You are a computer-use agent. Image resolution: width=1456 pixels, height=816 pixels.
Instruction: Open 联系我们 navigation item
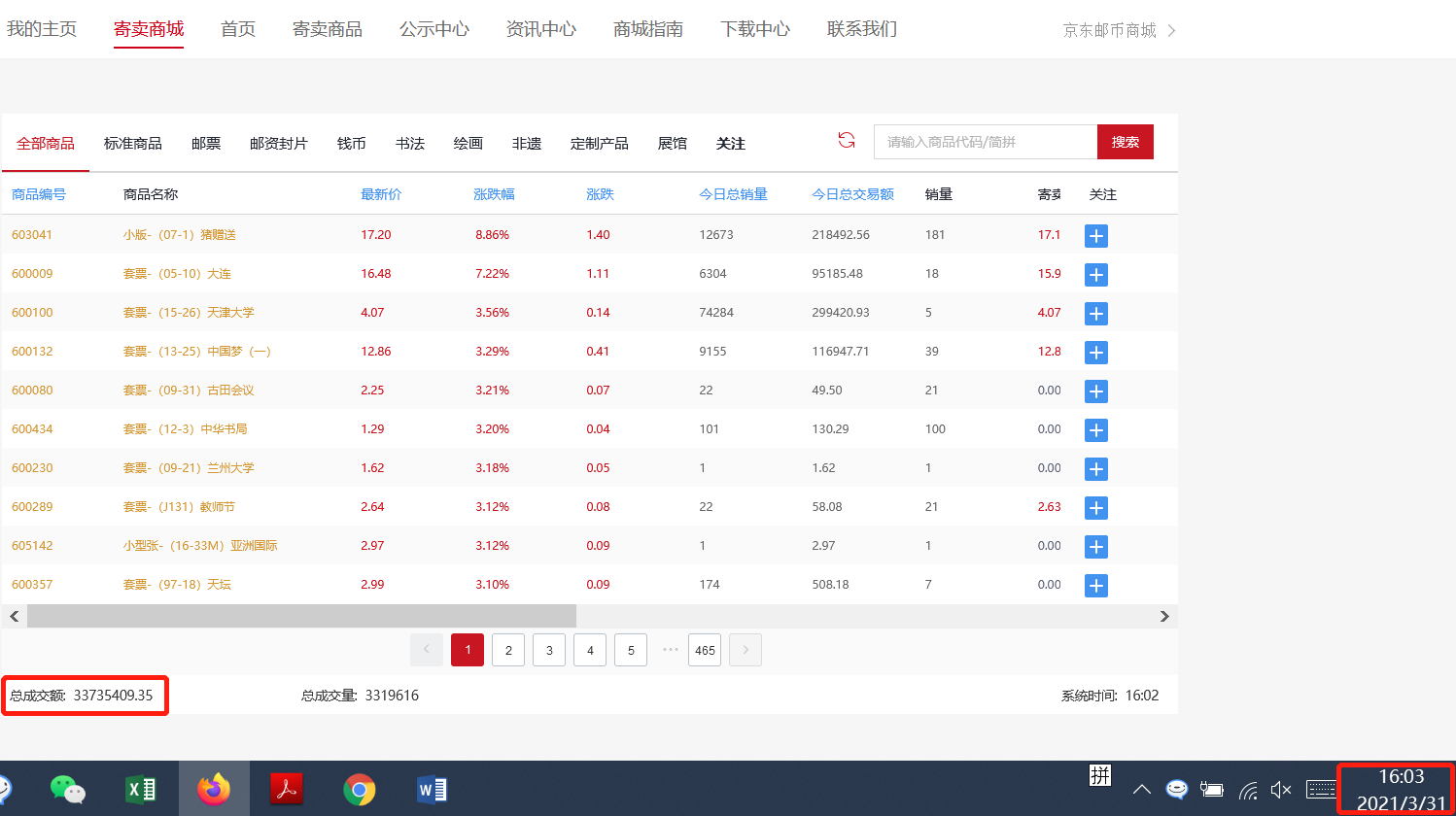pyautogui.click(x=862, y=29)
